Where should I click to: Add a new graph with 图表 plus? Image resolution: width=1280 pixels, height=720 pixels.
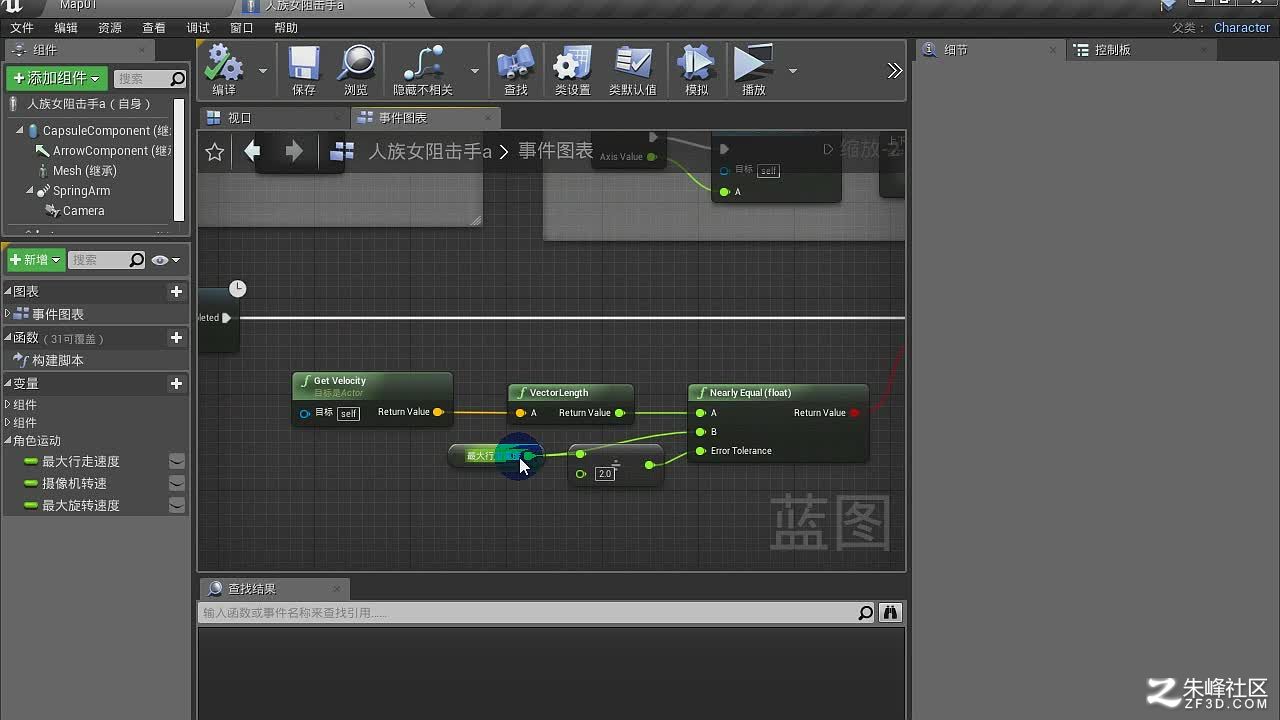coord(176,292)
